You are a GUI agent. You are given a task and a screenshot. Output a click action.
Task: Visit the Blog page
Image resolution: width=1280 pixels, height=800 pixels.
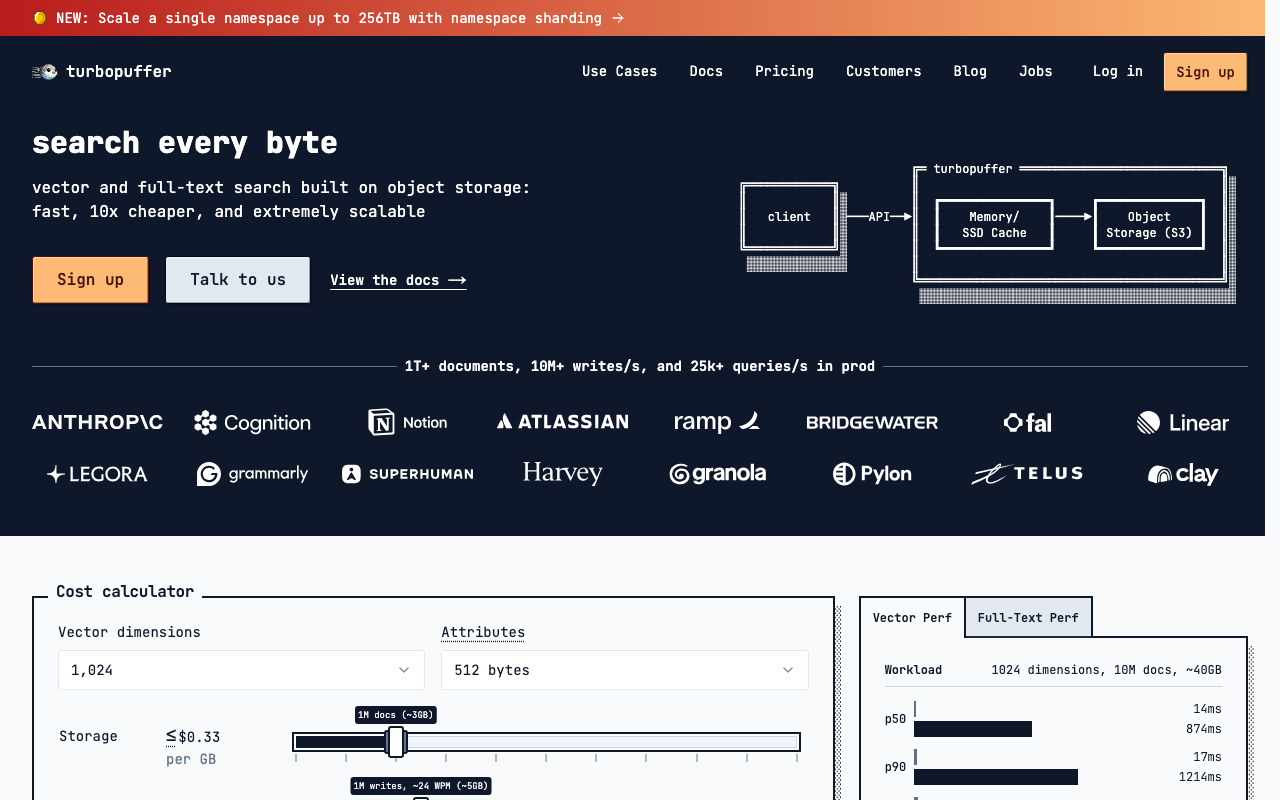pyautogui.click(x=970, y=72)
